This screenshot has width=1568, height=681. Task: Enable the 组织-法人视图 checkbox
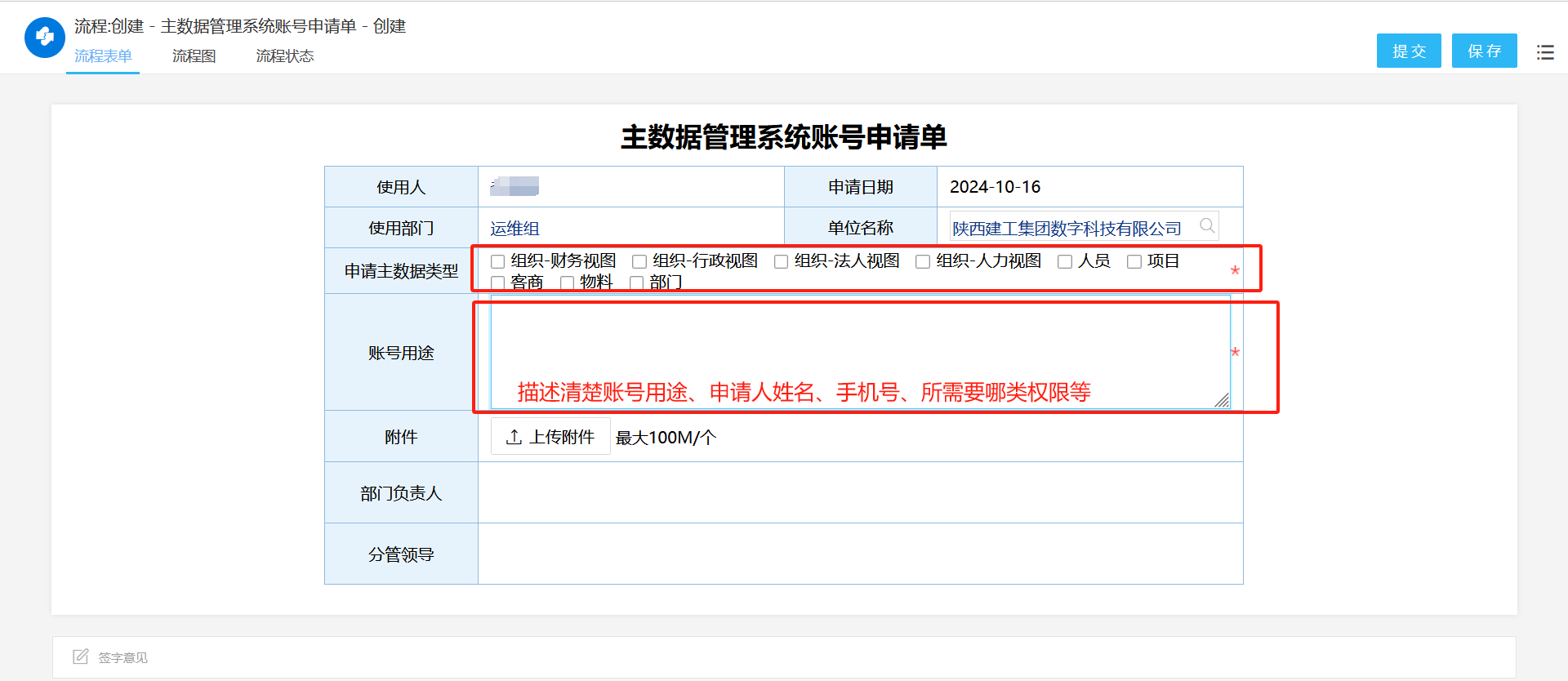781,262
